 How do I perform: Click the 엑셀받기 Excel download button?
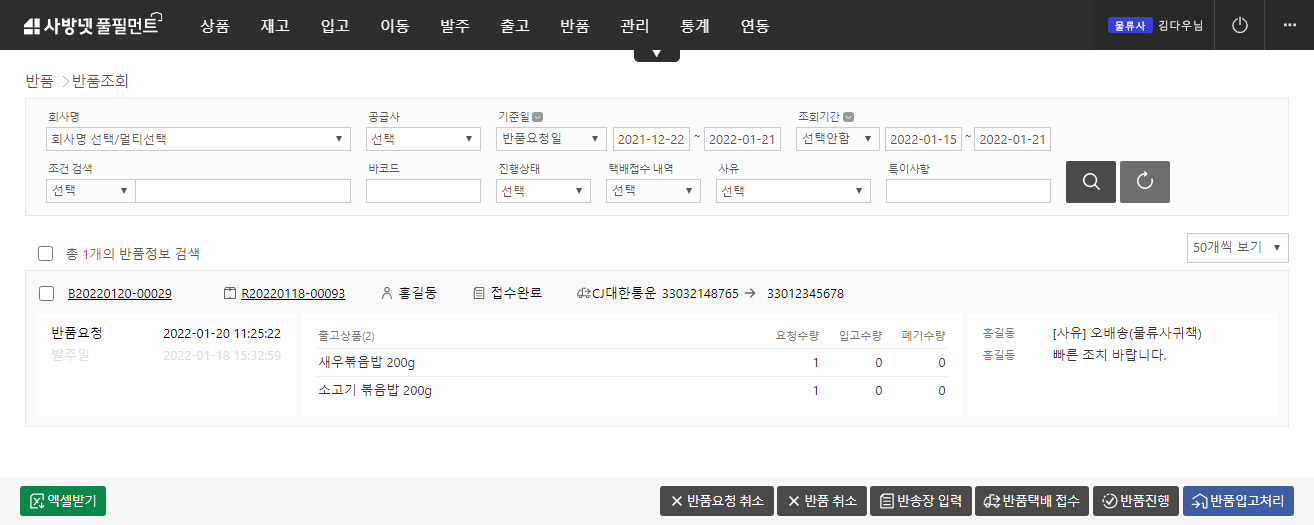click(x=63, y=501)
